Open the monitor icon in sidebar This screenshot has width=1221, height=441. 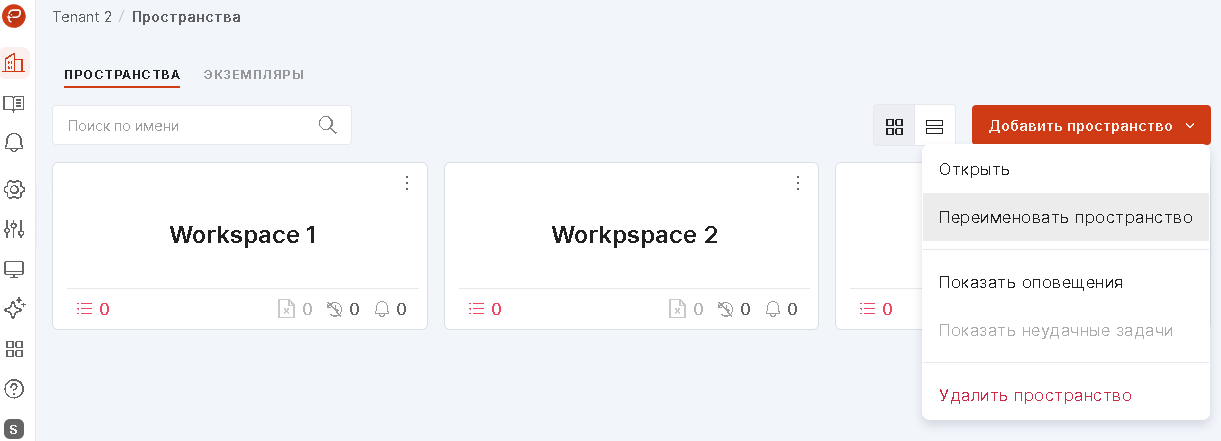tap(15, 269)
